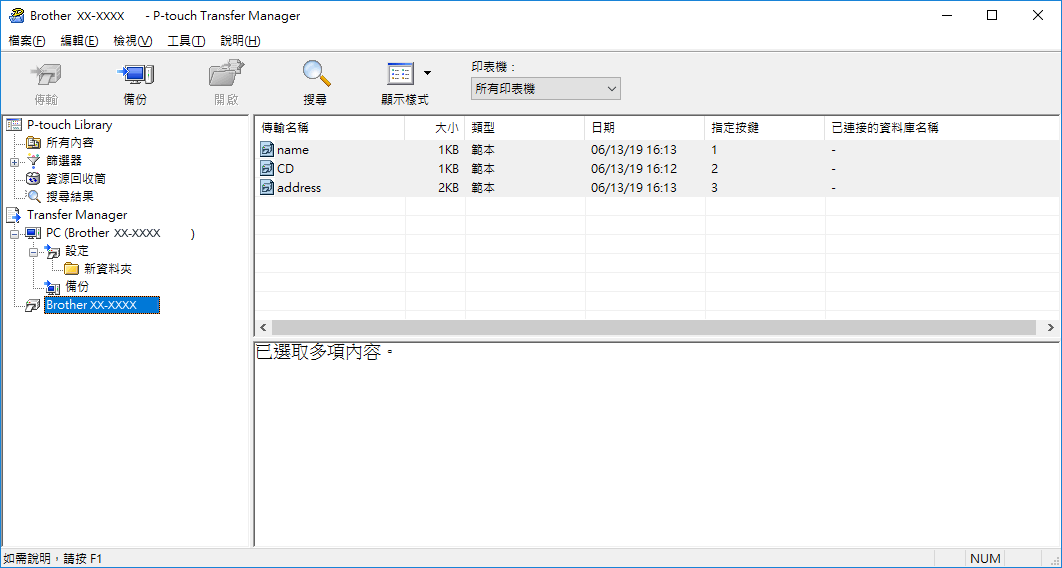The height and width of the screenshot is (568, 1062).
Task: Open the 檢視(V) menu
Action: point(132,41)
